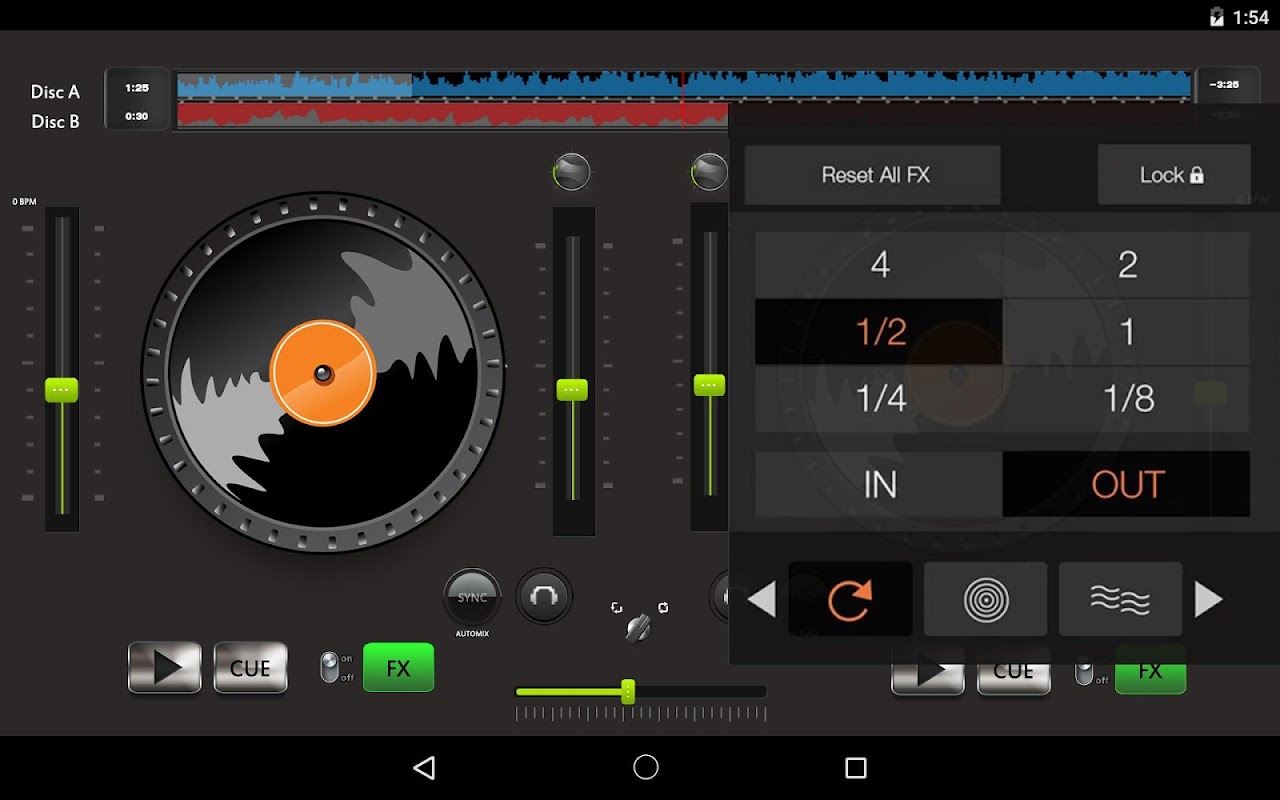The width and height of the screenshot is (1280, 800).
Task: Tap the Android back button
Action: (x=424, y=767)
